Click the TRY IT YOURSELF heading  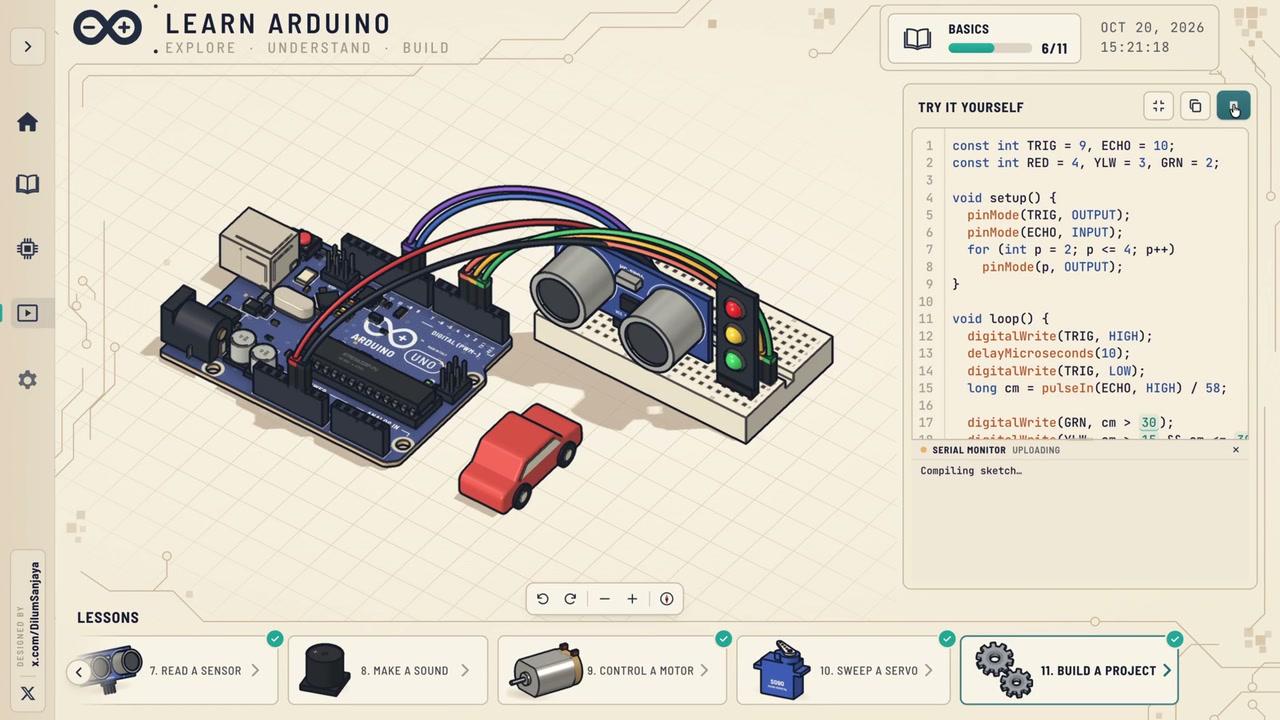(971, 107)
